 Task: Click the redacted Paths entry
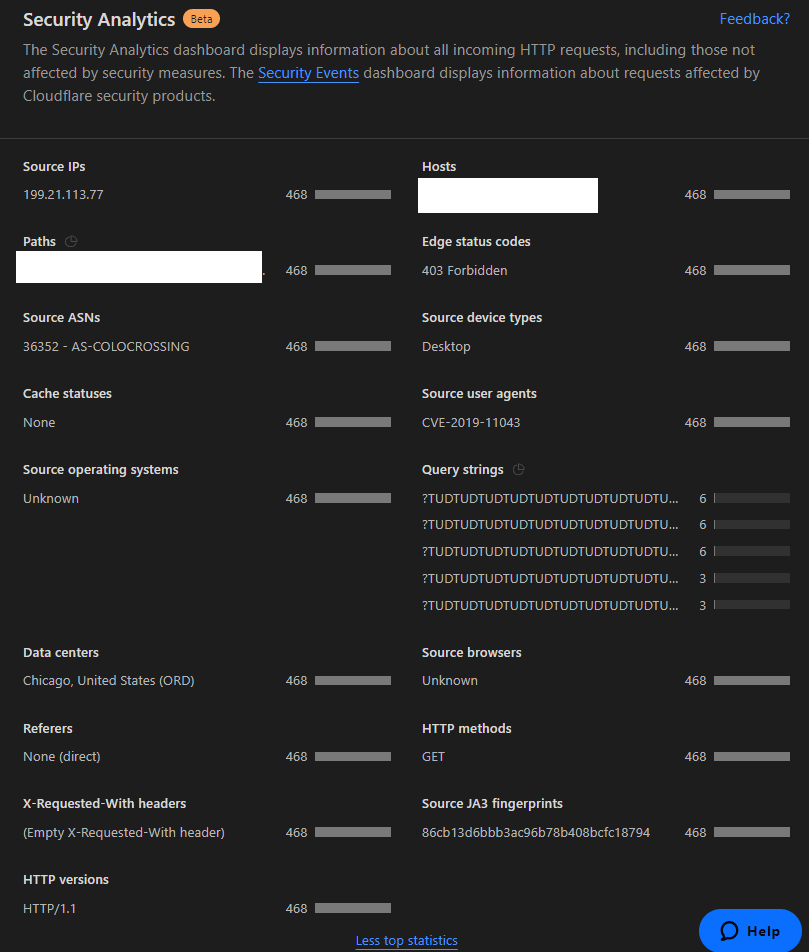click(139, 267)
